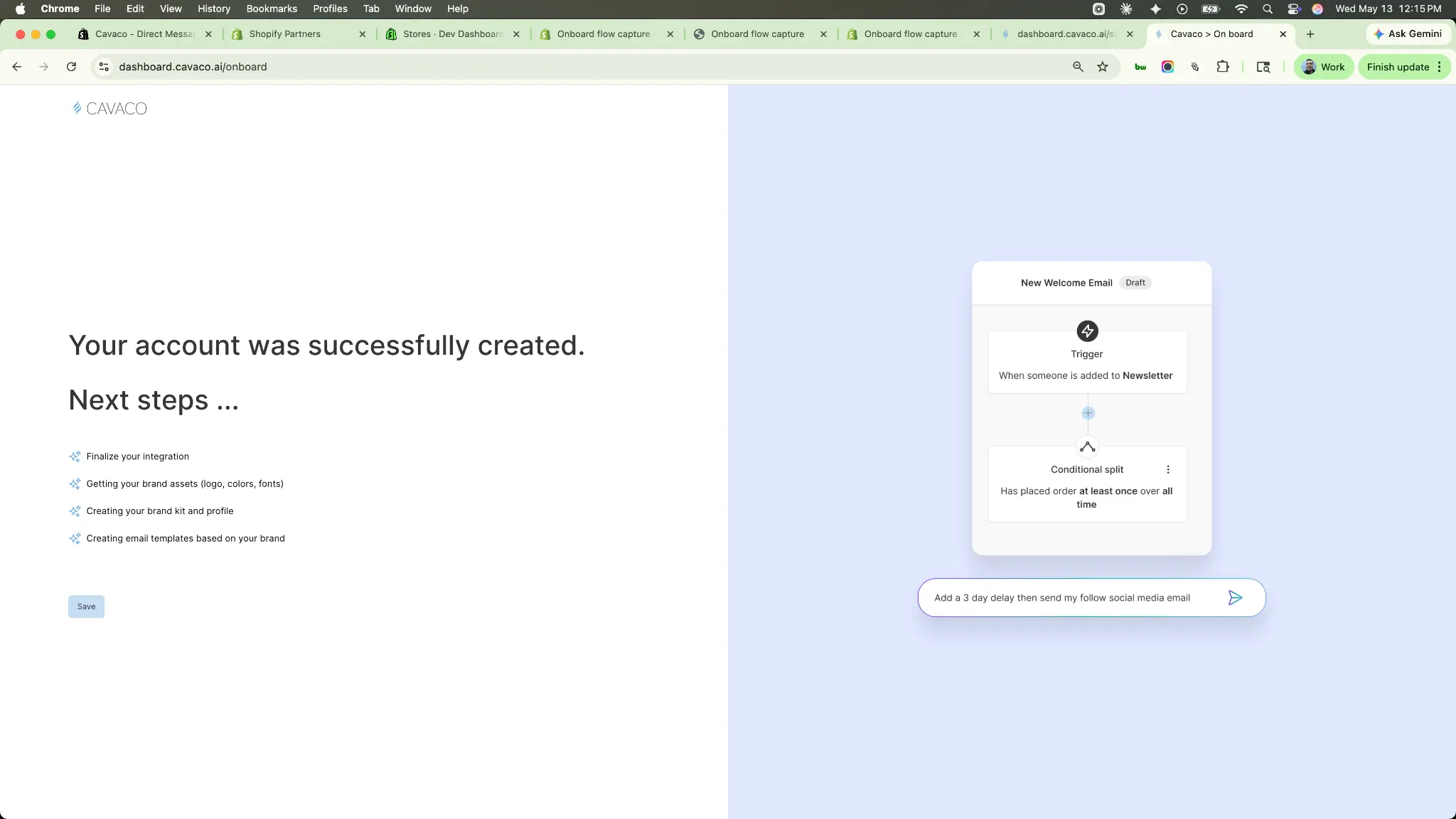
Task: Open the new tab plus button
Action: coord(1310,34)
